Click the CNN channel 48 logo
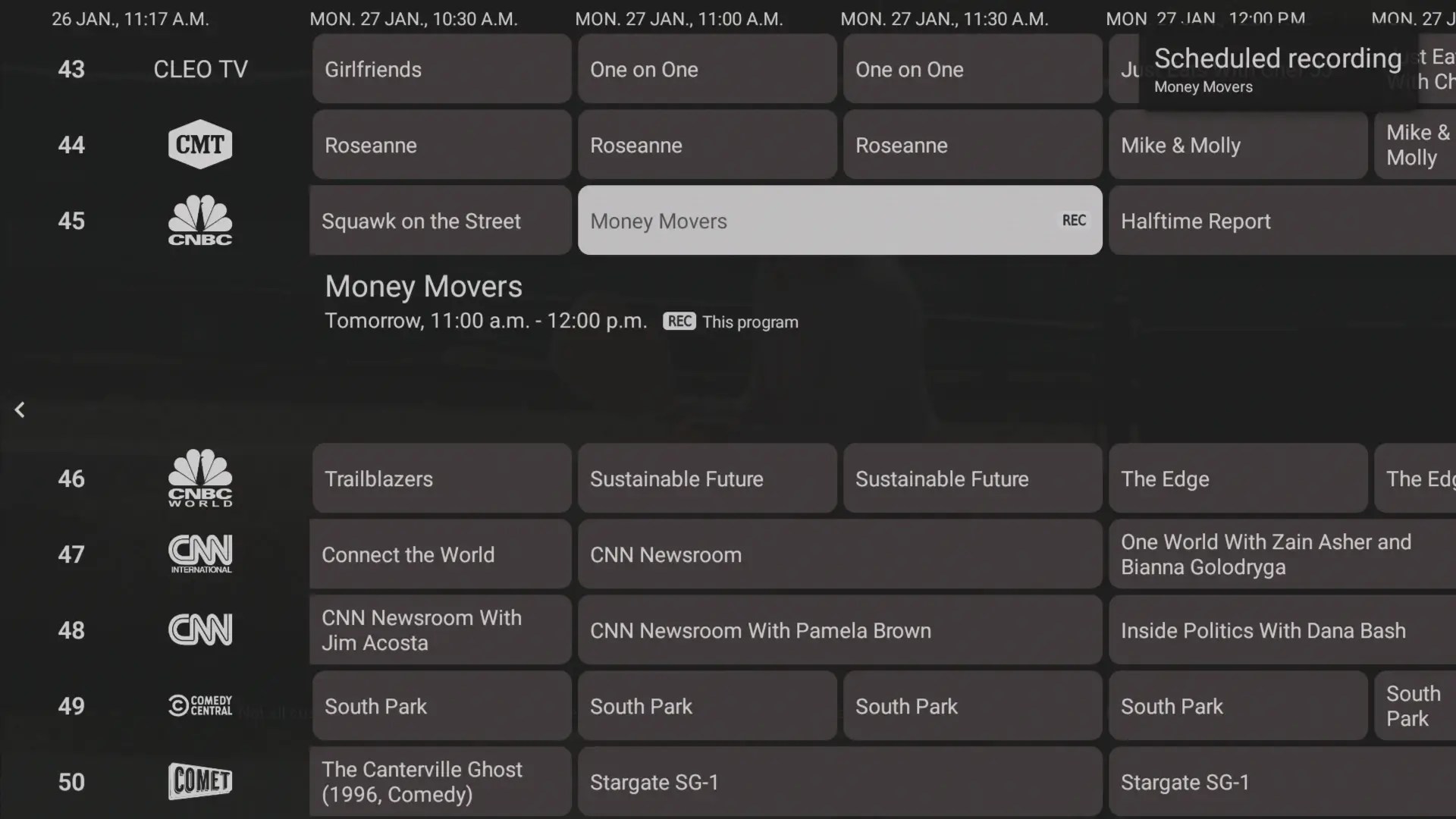The height and width of the screenshot is (819, 1456). 200,630
